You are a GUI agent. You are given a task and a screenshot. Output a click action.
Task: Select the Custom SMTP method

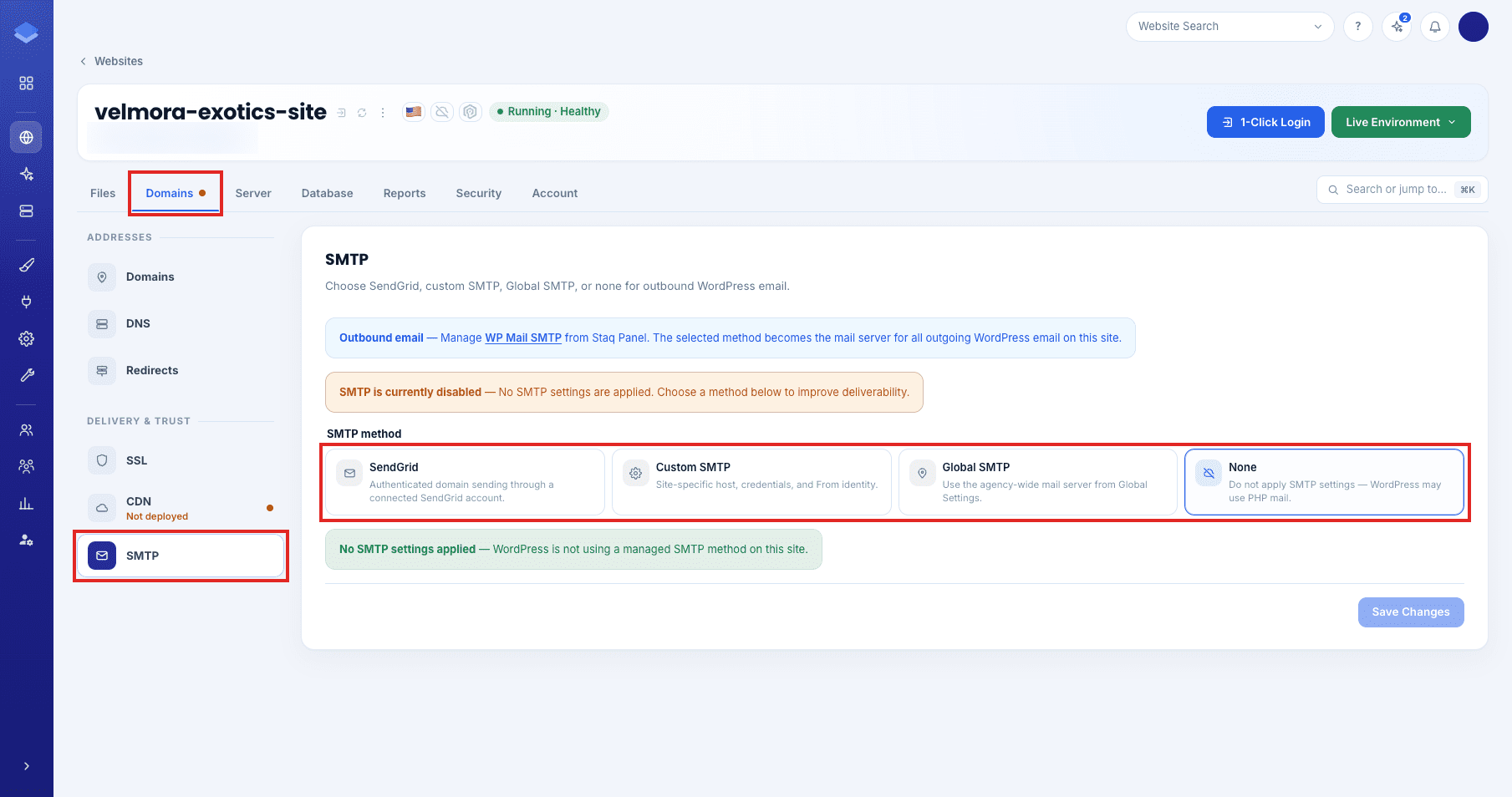coord(751,482)
